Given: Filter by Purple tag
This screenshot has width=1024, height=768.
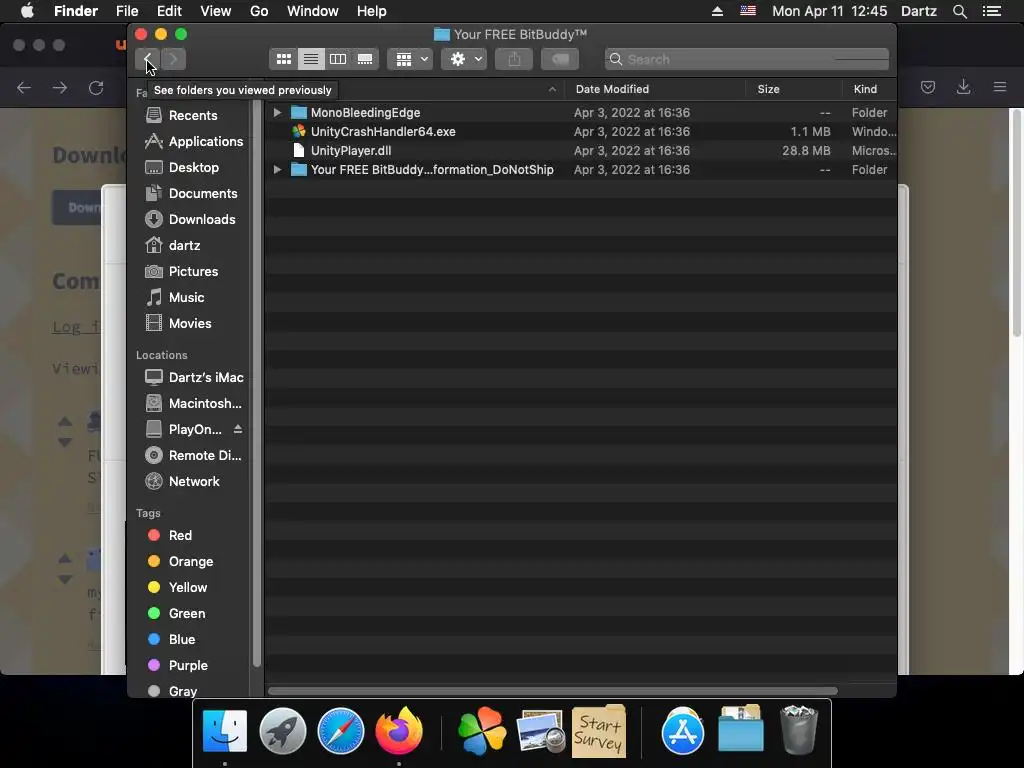Looking at the screenshot, I should (x=188, y=665).
